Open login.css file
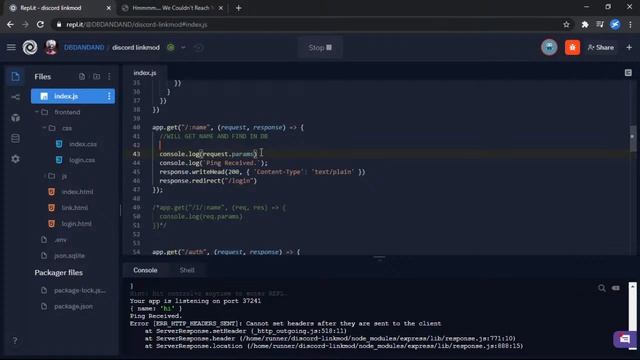640x360 pixels. (82, 160)
